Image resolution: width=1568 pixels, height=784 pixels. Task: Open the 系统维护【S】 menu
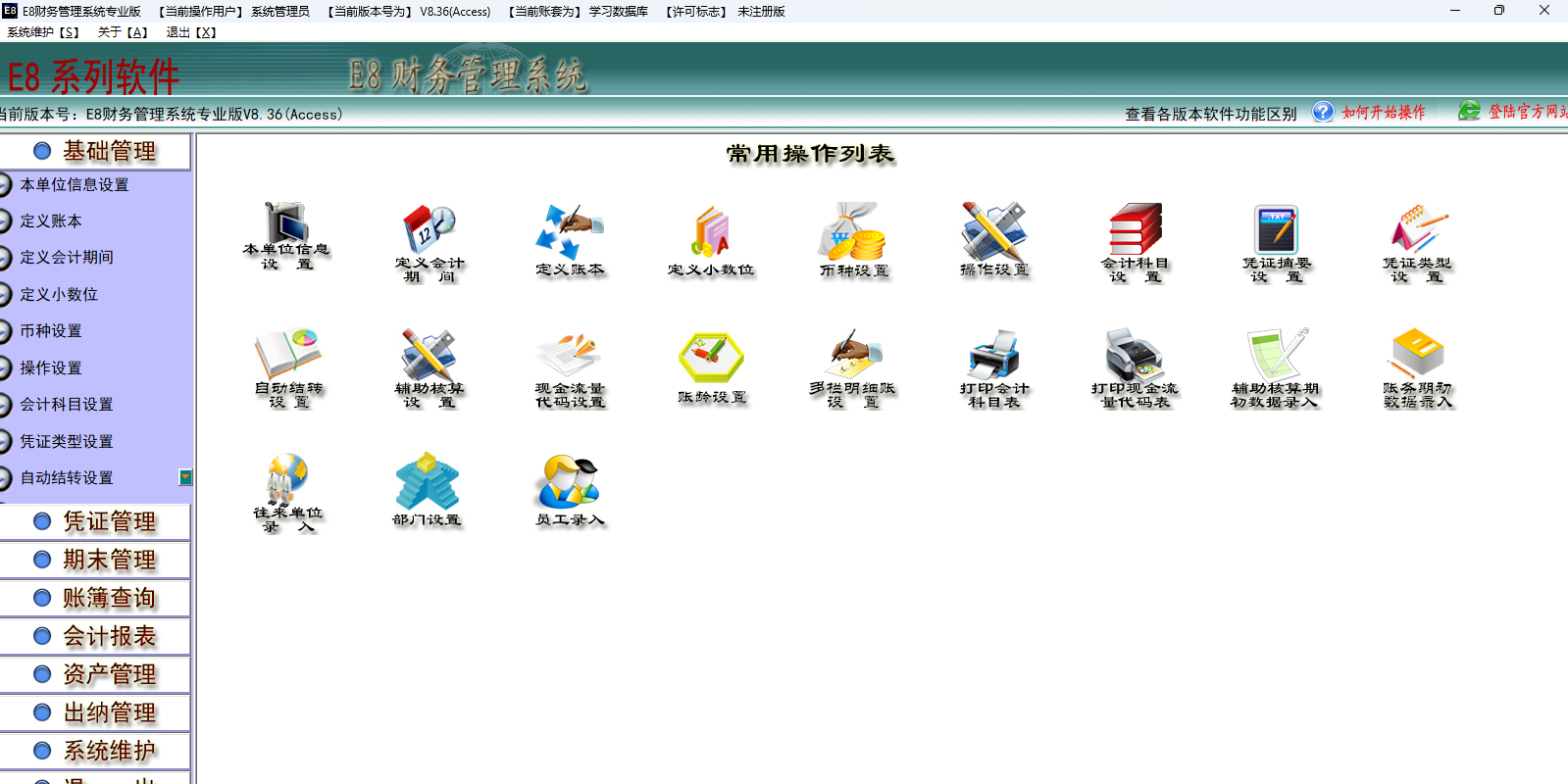click(x=43, y=32)
